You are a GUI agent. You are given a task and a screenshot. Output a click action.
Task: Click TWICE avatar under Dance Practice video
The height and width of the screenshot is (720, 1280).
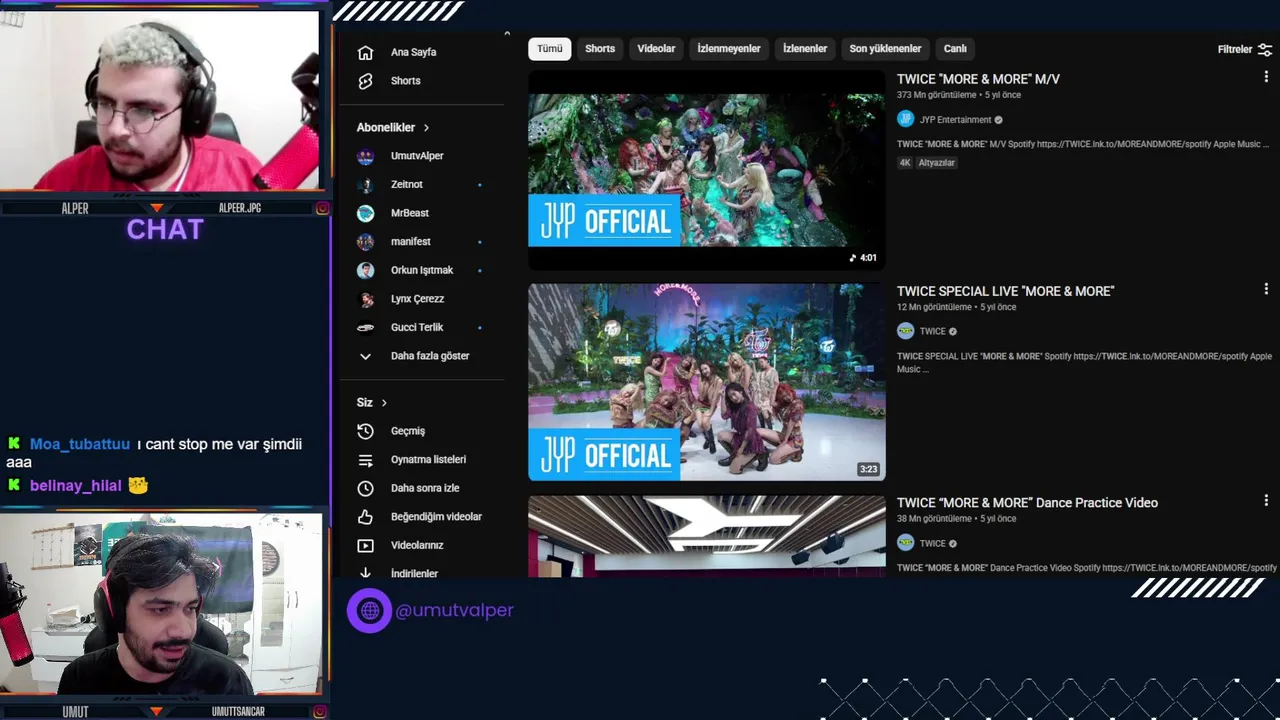(x=906, y=543)
